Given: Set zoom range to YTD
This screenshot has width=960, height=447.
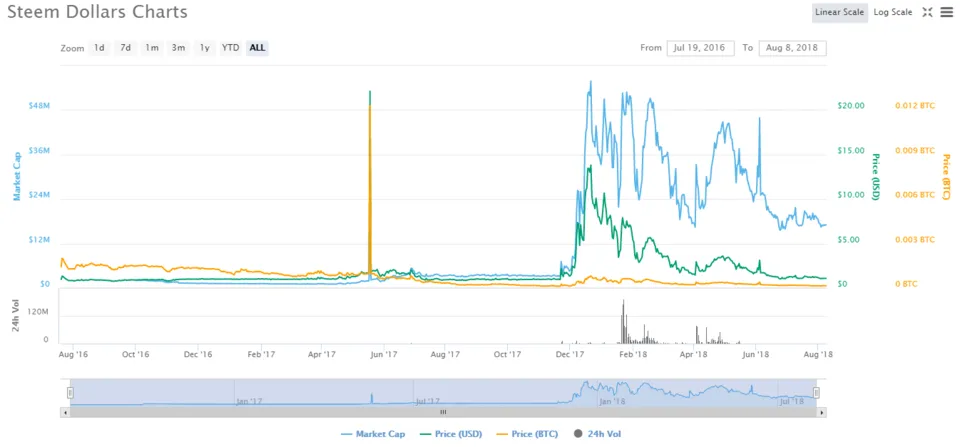Looking at the screenshot, I should pyautogui.click(x=231, y=48).
